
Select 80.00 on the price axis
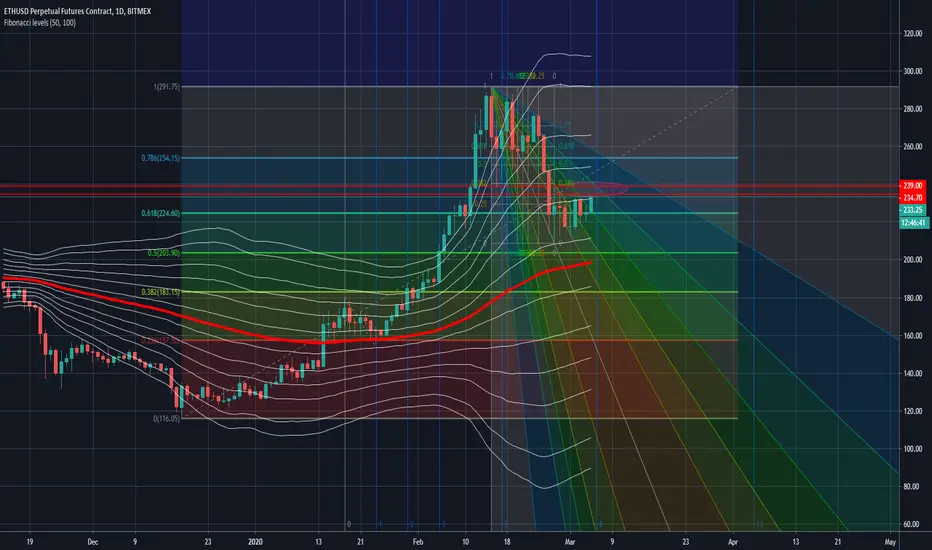tap(912, 487)
